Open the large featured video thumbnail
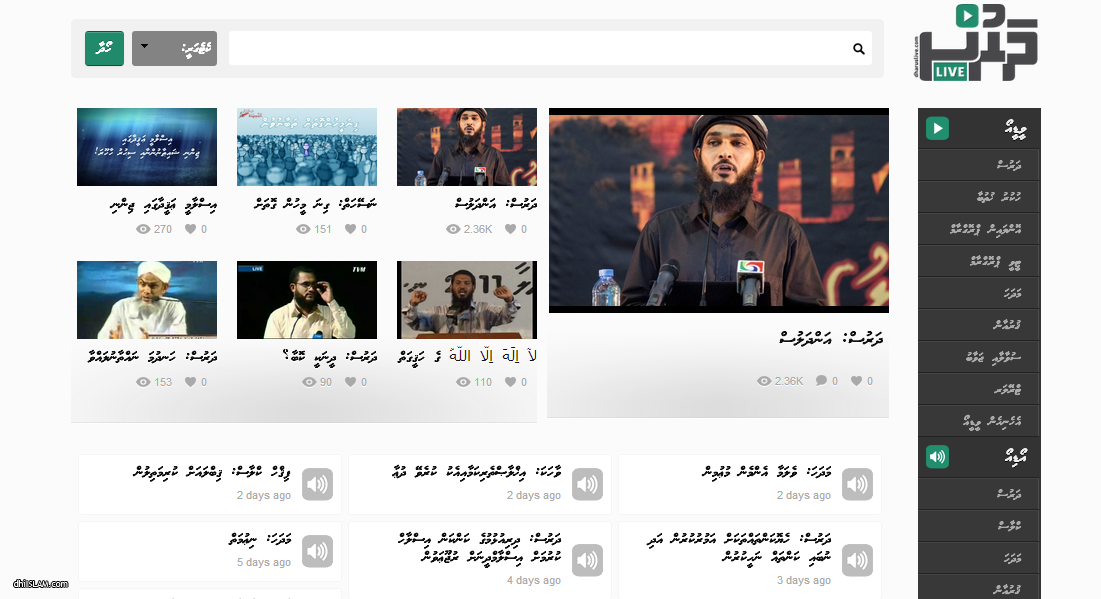 click(718, 211)
